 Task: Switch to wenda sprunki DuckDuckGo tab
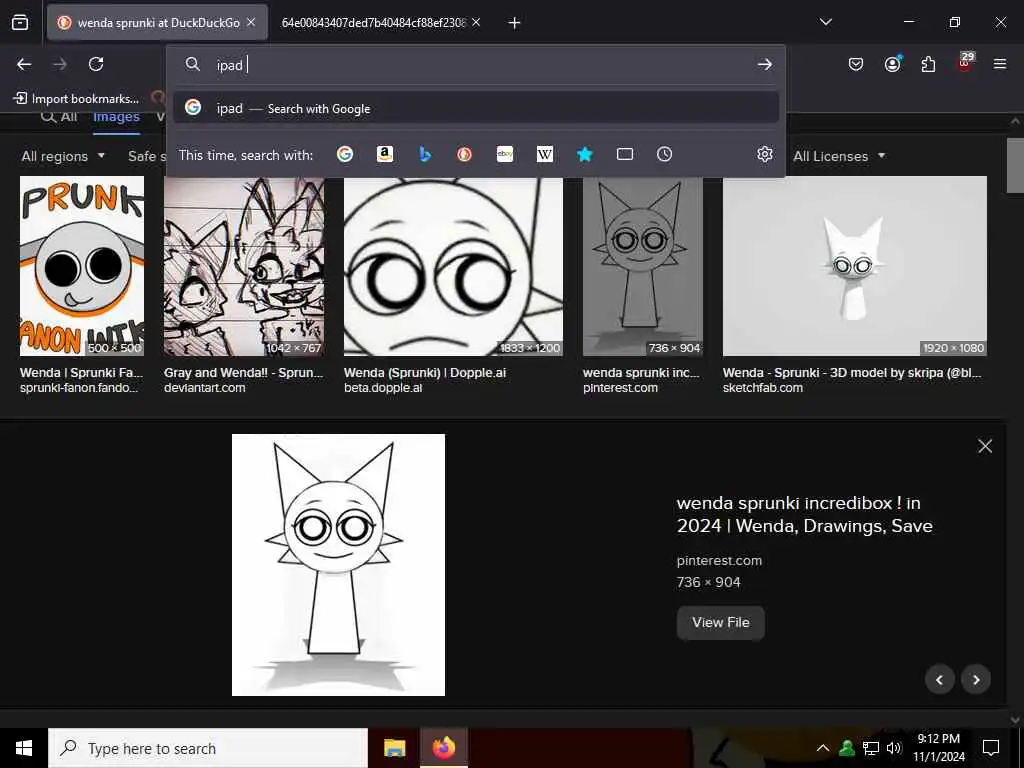click(x=157, y=23)
